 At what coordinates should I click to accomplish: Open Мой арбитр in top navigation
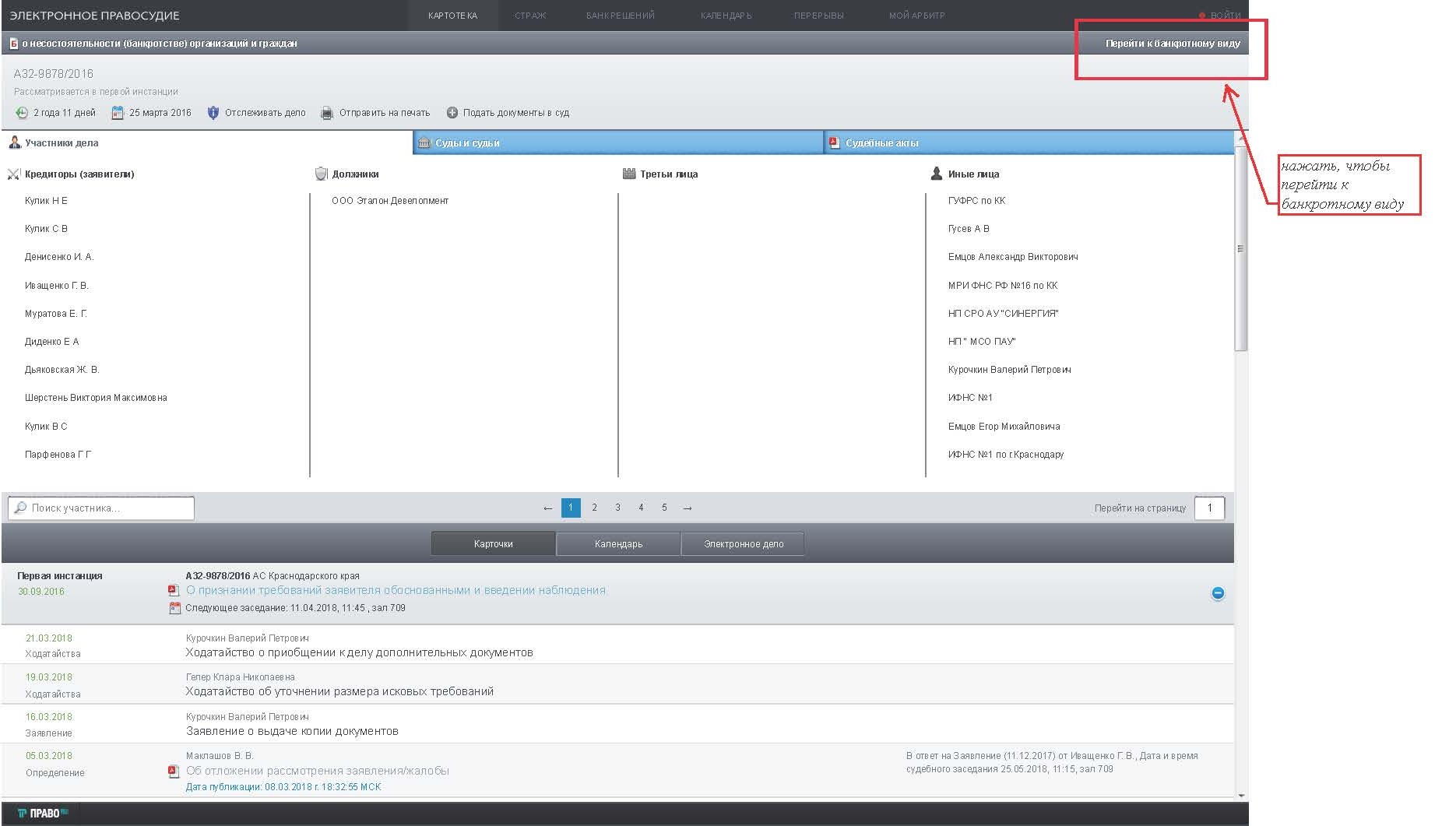917,16
